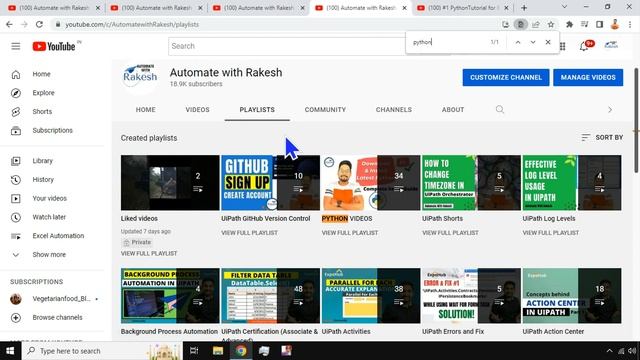The width and height of the screenshot is (640, 360).
Task: Open the Filter Data Table playlist thumbnail
Action: click(x=271, y=296)
